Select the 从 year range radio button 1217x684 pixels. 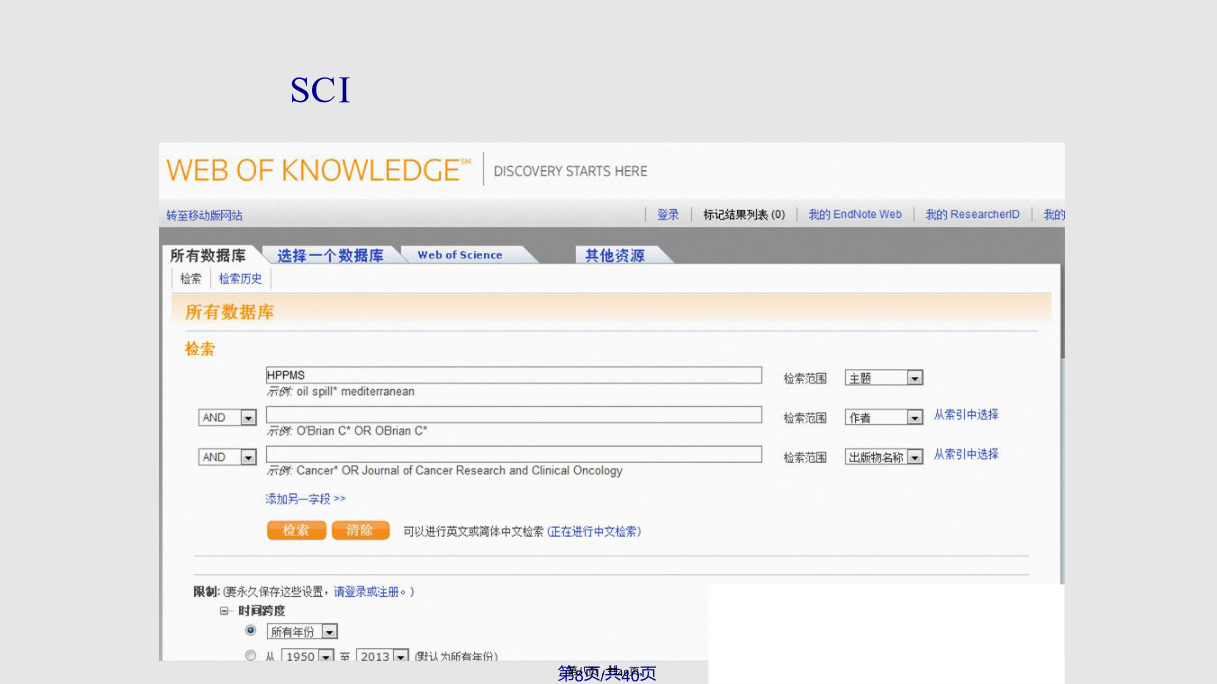251,656
